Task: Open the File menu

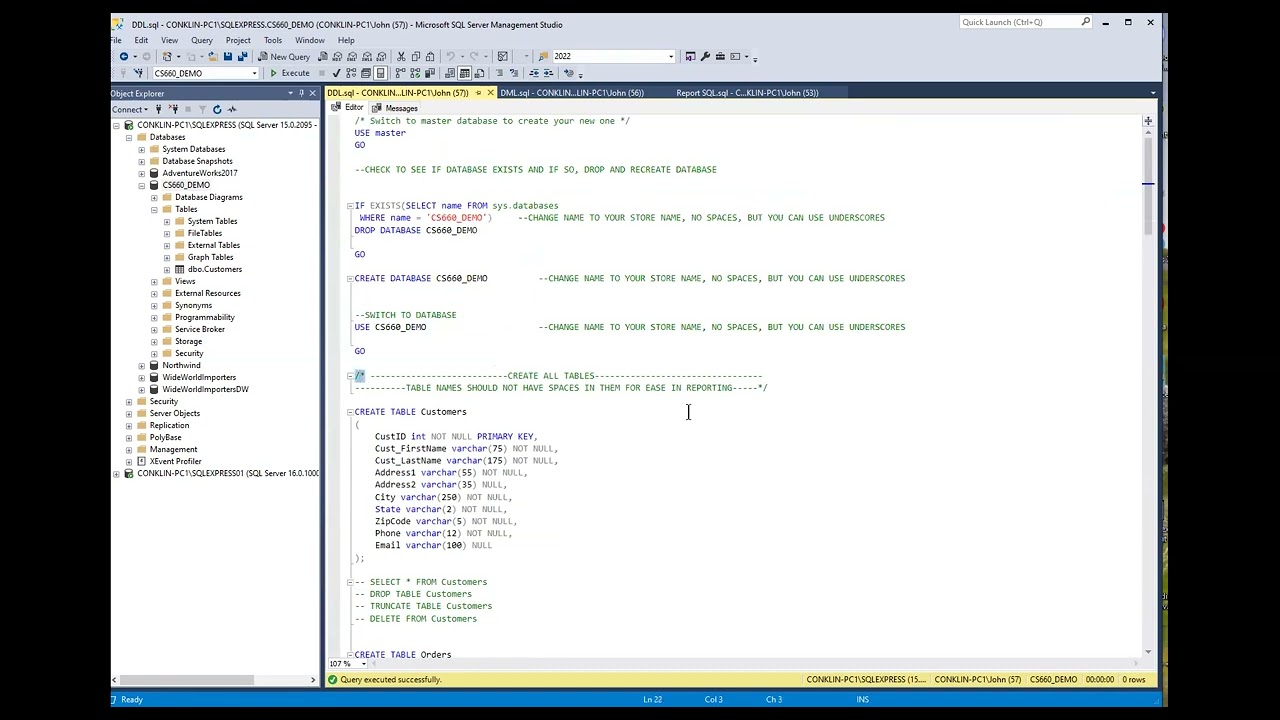Action: [116, 41]
